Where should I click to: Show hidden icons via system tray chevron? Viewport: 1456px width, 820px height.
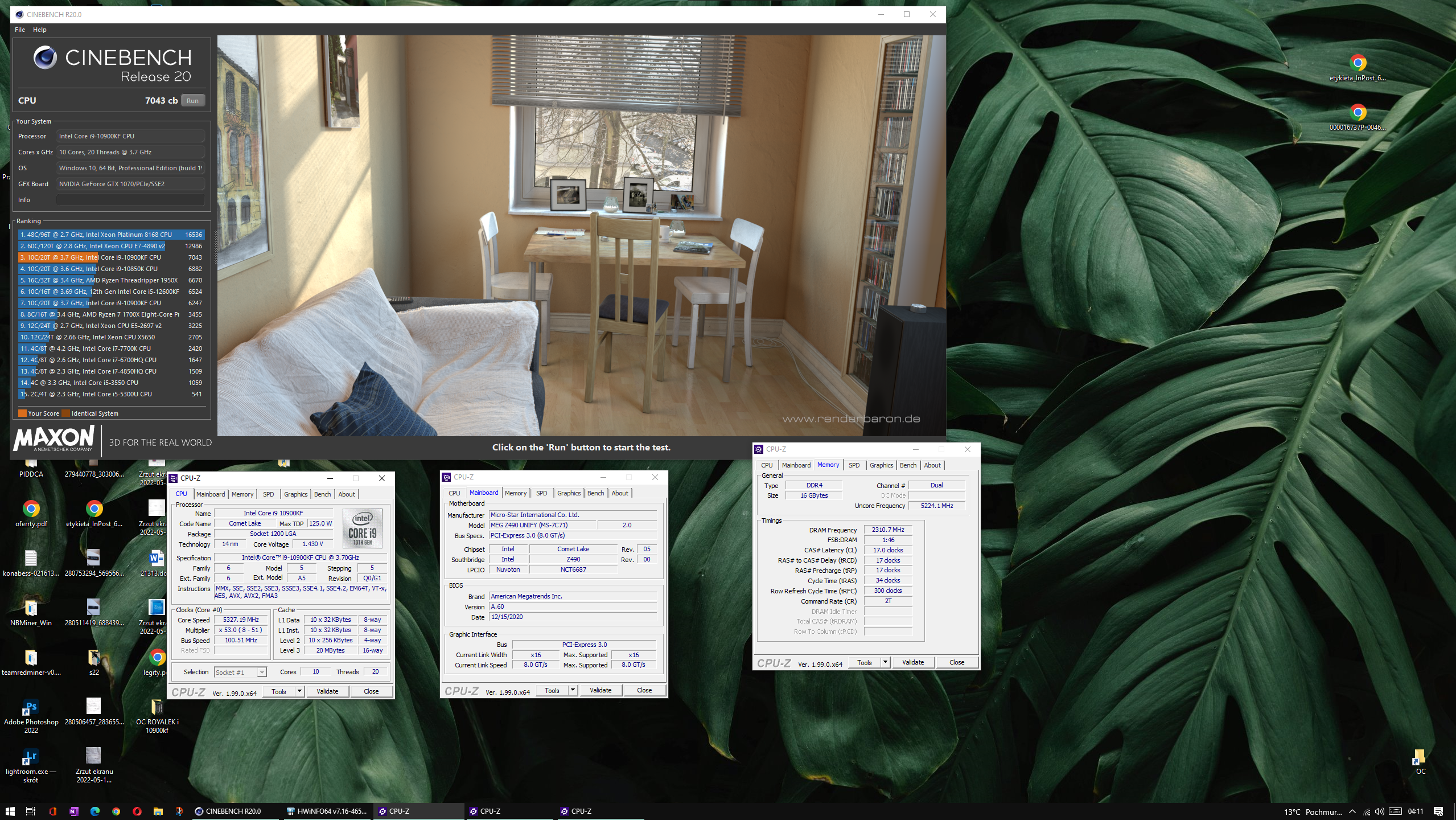pyautogui.click(x=1352, y=811)
